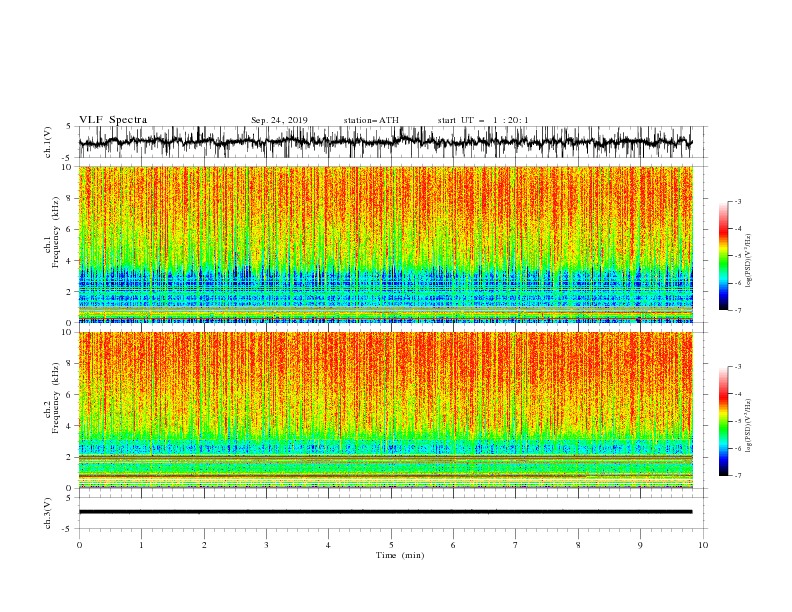Click the "ch.3(V)" axis label
This screenshot has width=792, height=612.
[48, 513]
